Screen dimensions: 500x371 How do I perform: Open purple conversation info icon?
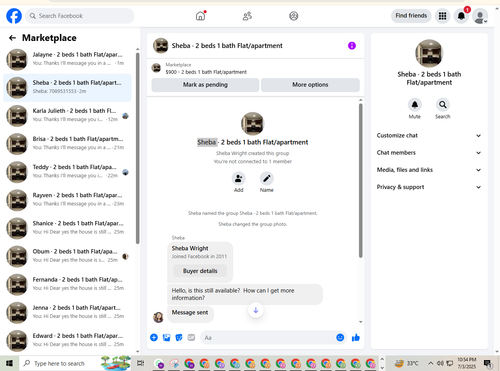coord(352,46)
